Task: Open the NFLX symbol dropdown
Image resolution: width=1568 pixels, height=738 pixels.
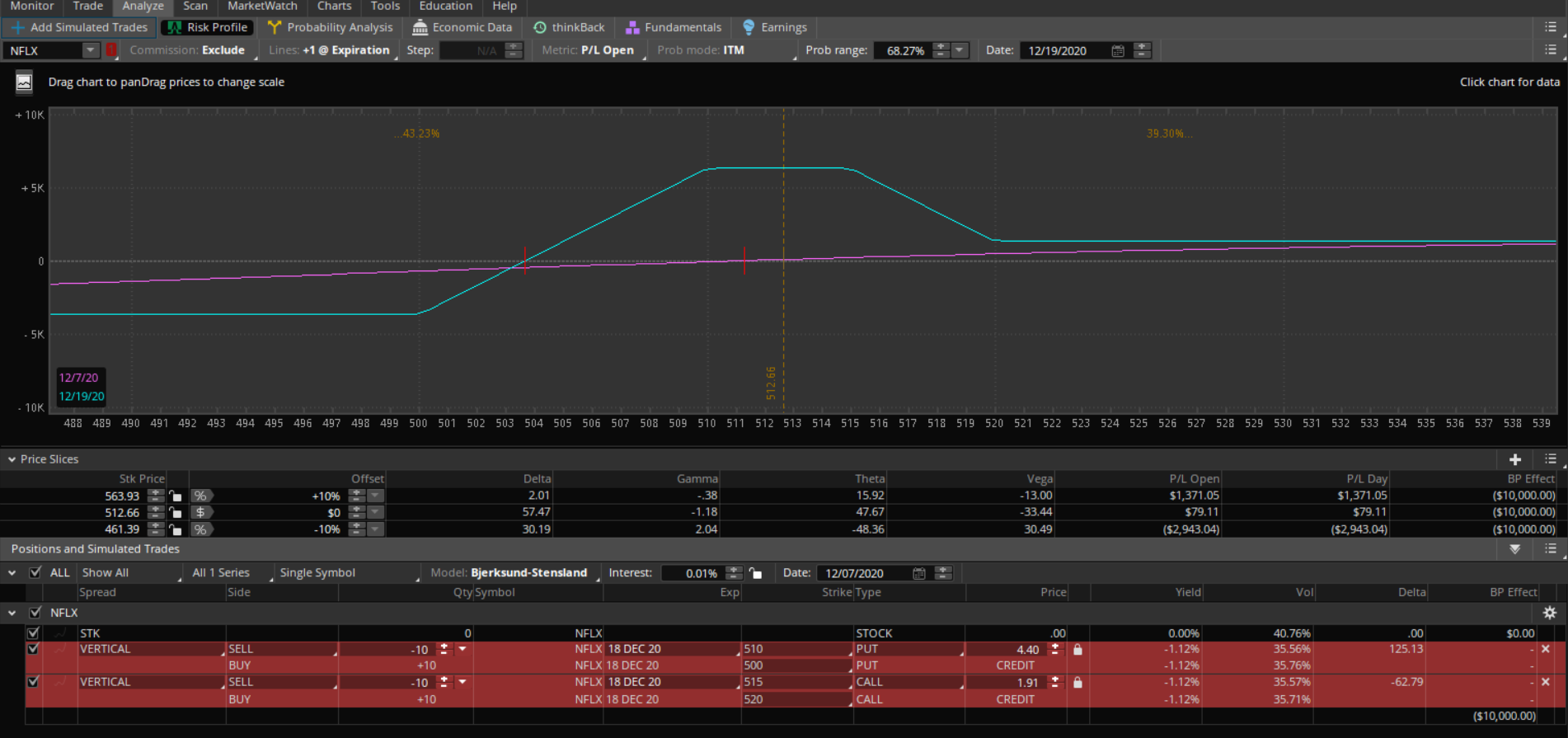Action: (x=90, y=50)
